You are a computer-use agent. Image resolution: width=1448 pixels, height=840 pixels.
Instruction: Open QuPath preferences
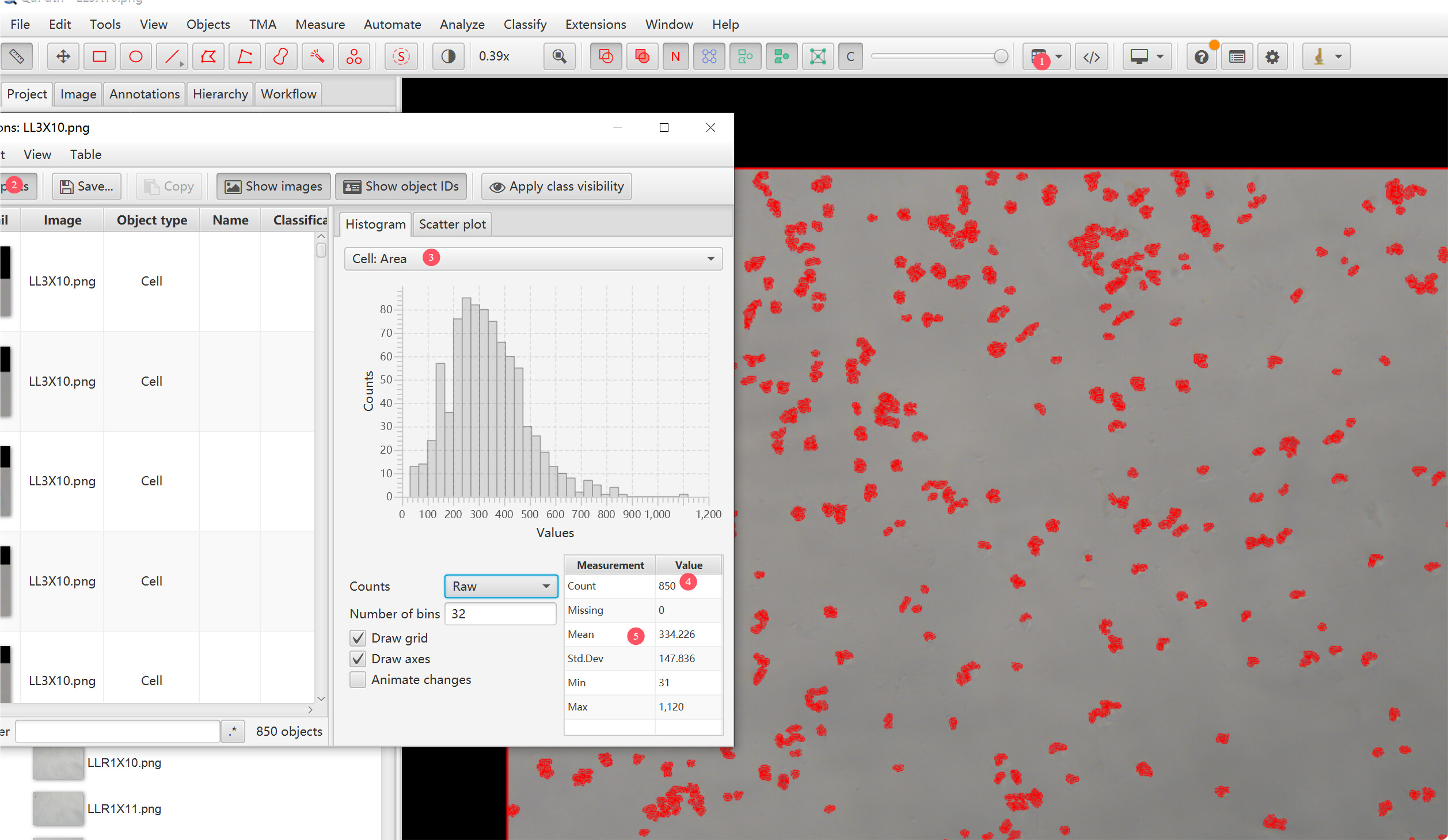(x=1272, y=56)
